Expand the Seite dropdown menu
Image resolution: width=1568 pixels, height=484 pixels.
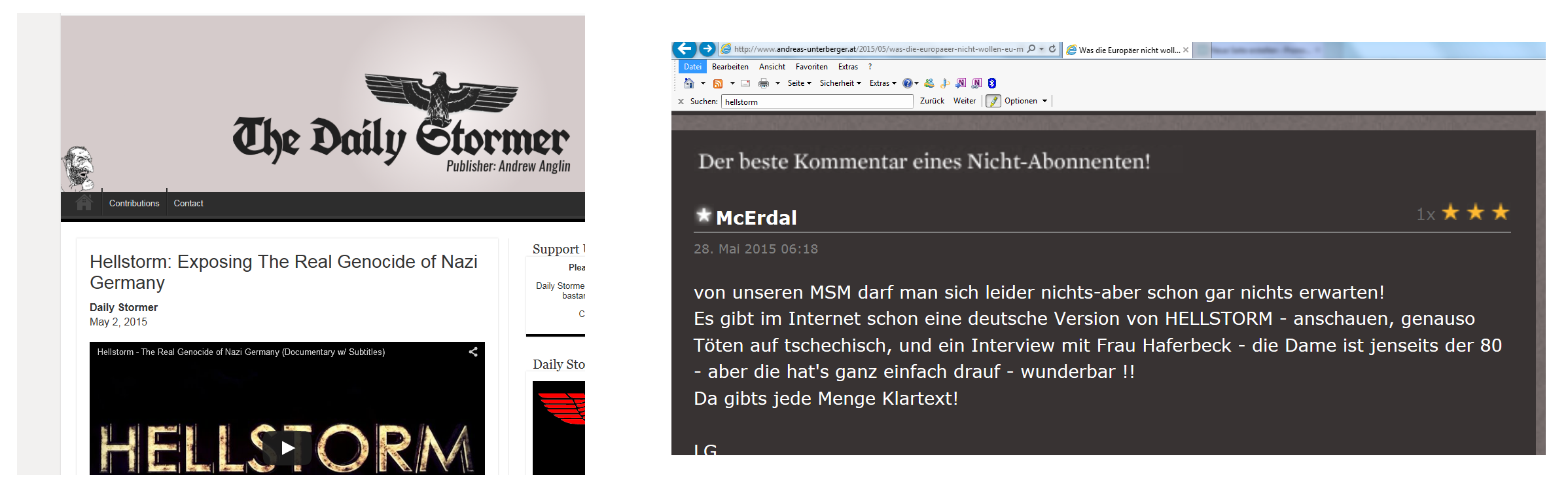tap(799, 83)
